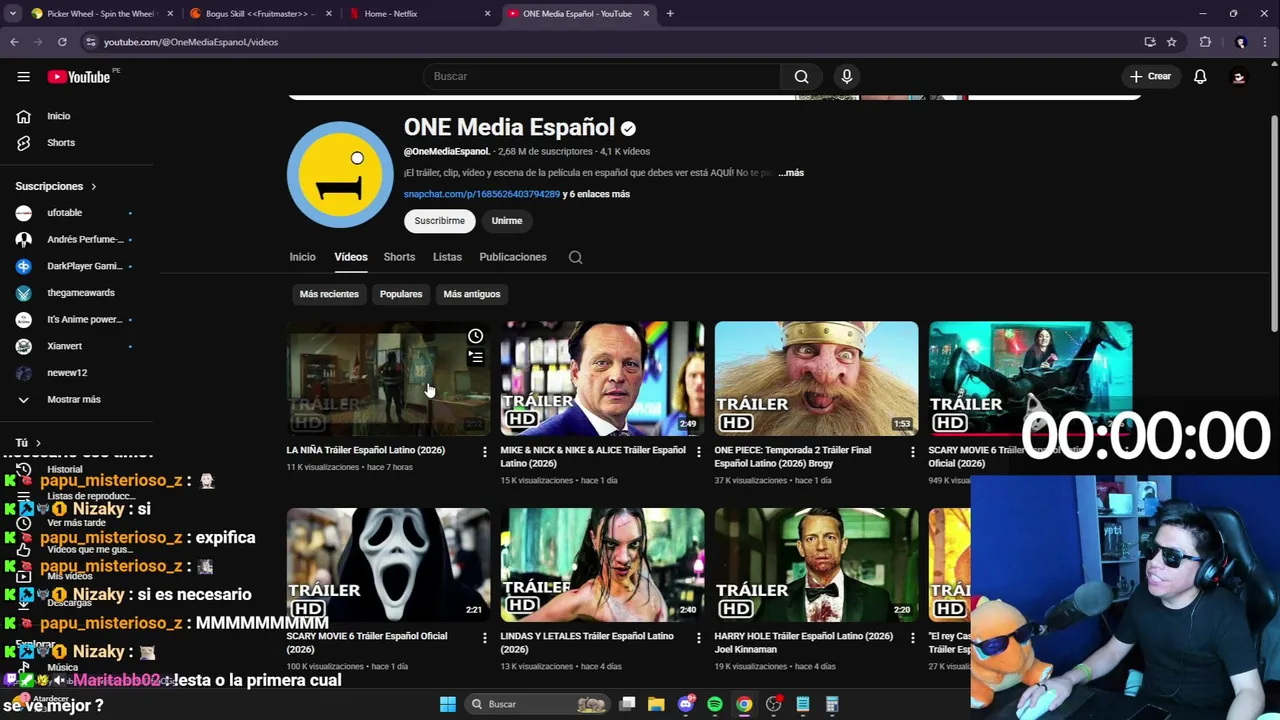Open a new browser tab
This screenshot has height=720, width=1280.
[x=670, y=14]
